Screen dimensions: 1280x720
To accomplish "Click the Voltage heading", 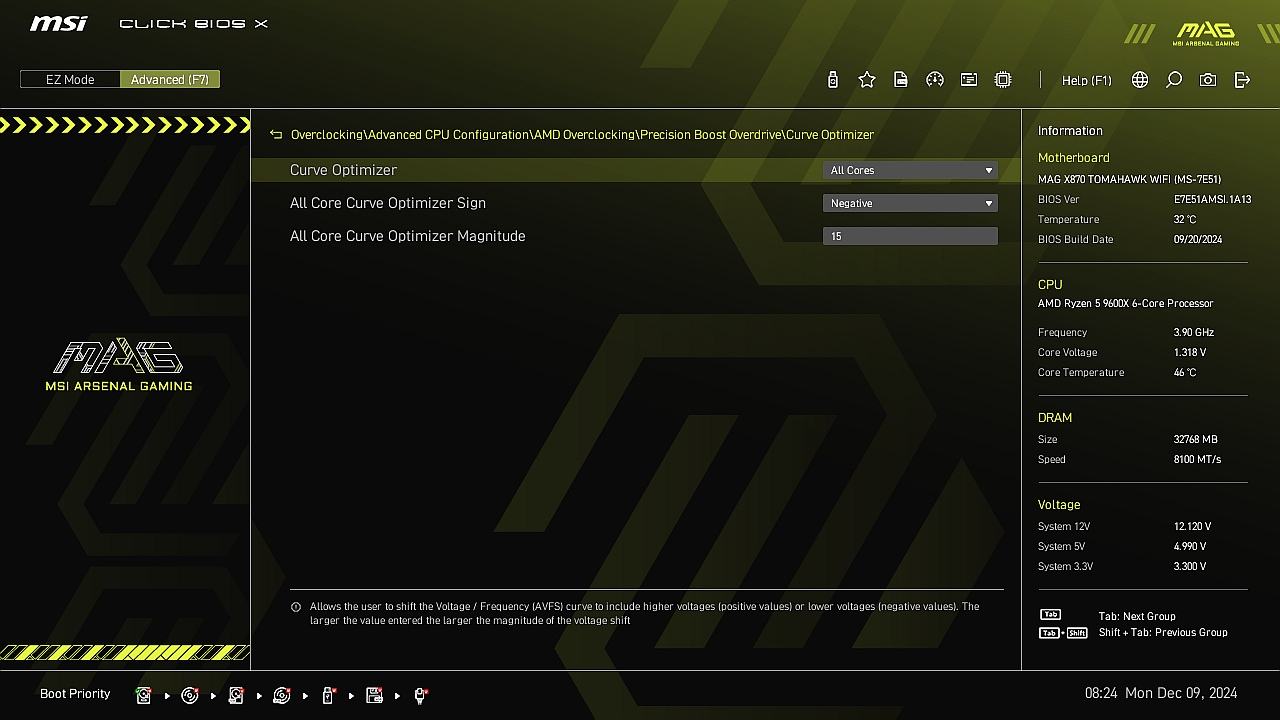I will tap(1059, 505).
